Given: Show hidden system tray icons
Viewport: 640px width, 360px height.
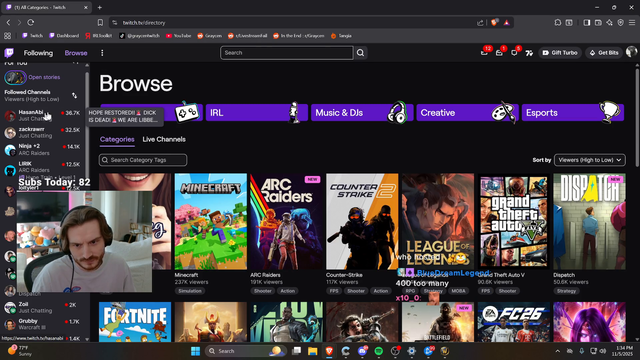Looking at the screenshot, I should (558, 351).
